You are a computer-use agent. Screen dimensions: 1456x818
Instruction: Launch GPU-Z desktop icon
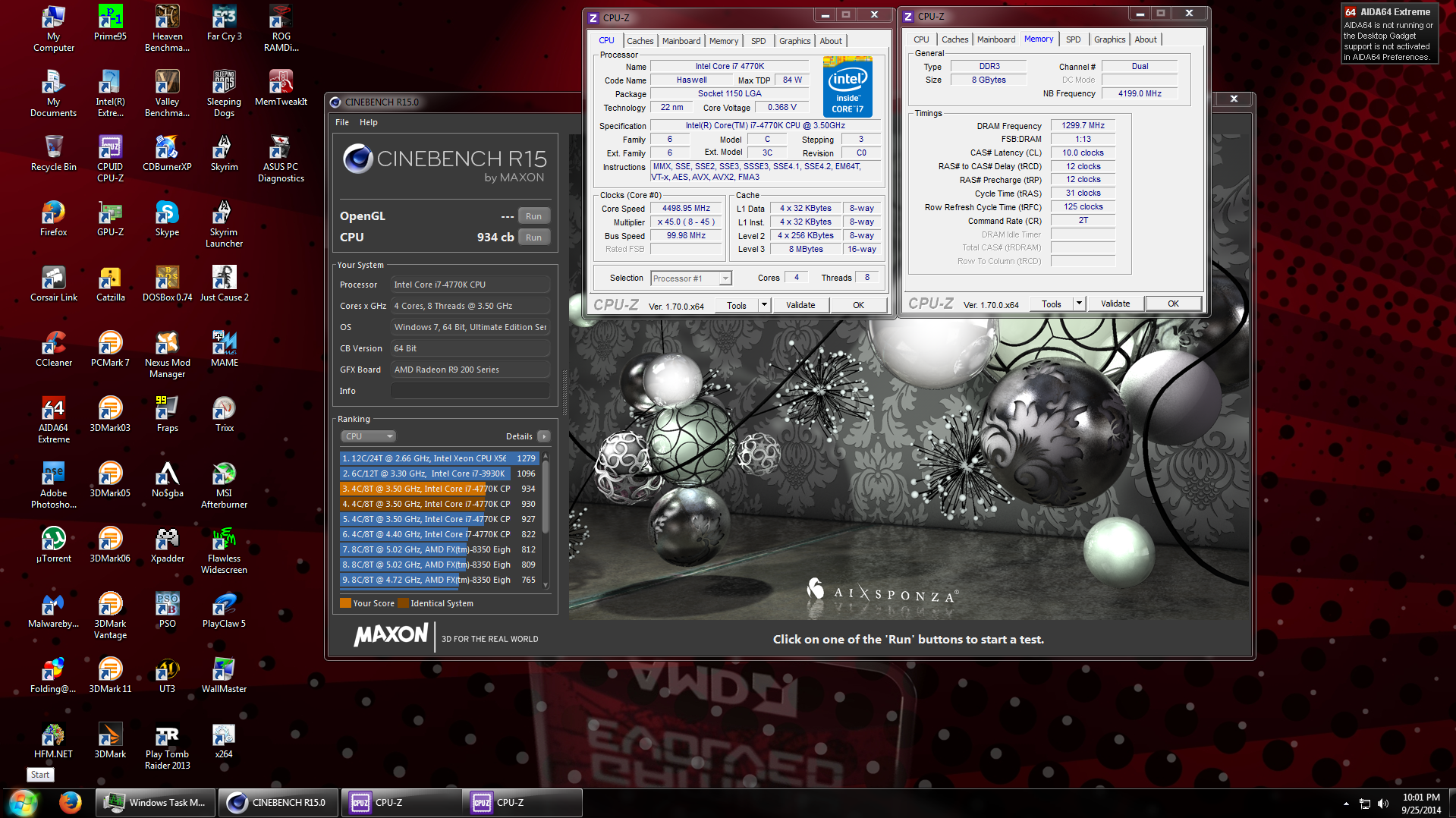pos(110,219)
